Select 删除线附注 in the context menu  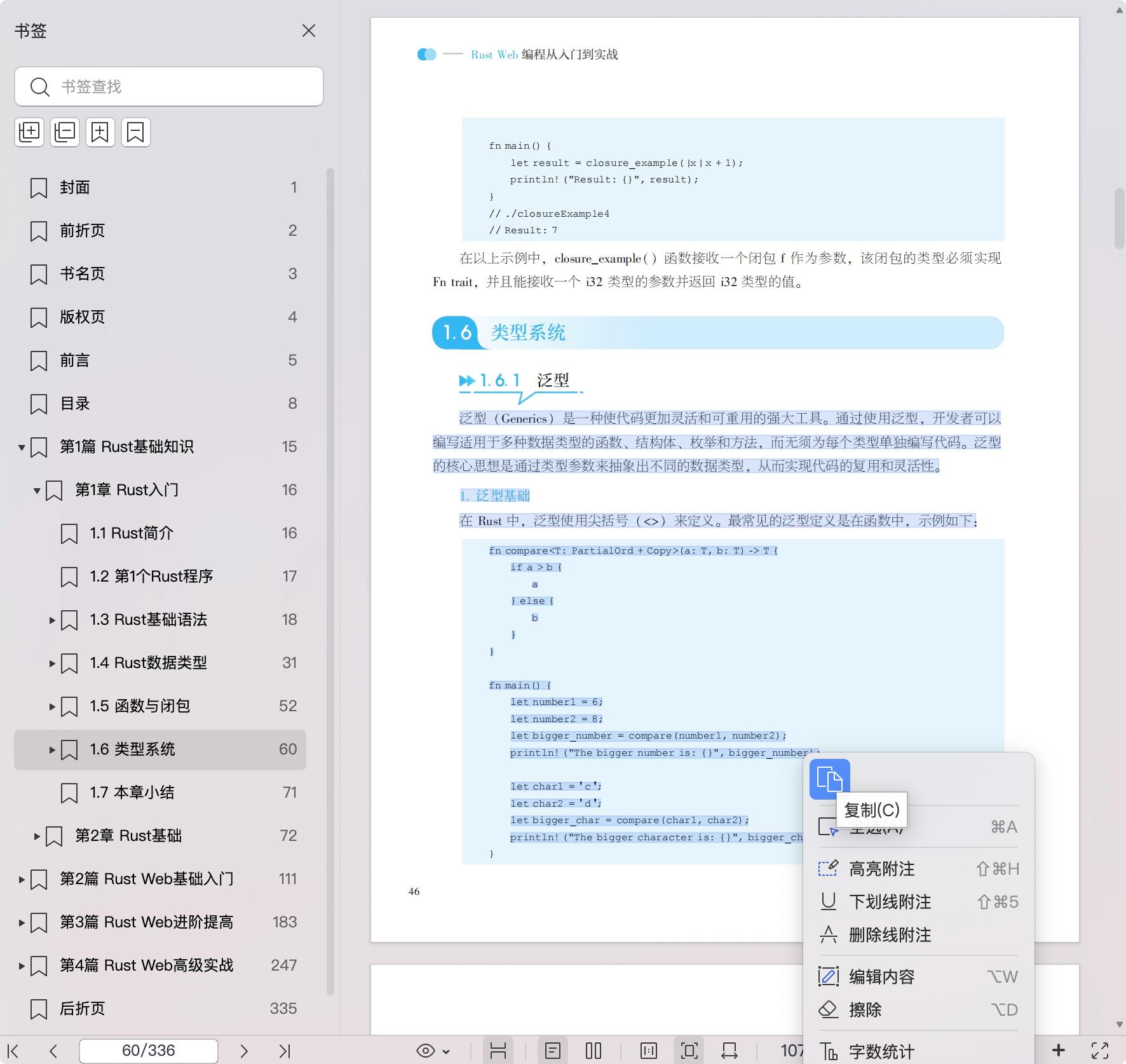(890, 935)
